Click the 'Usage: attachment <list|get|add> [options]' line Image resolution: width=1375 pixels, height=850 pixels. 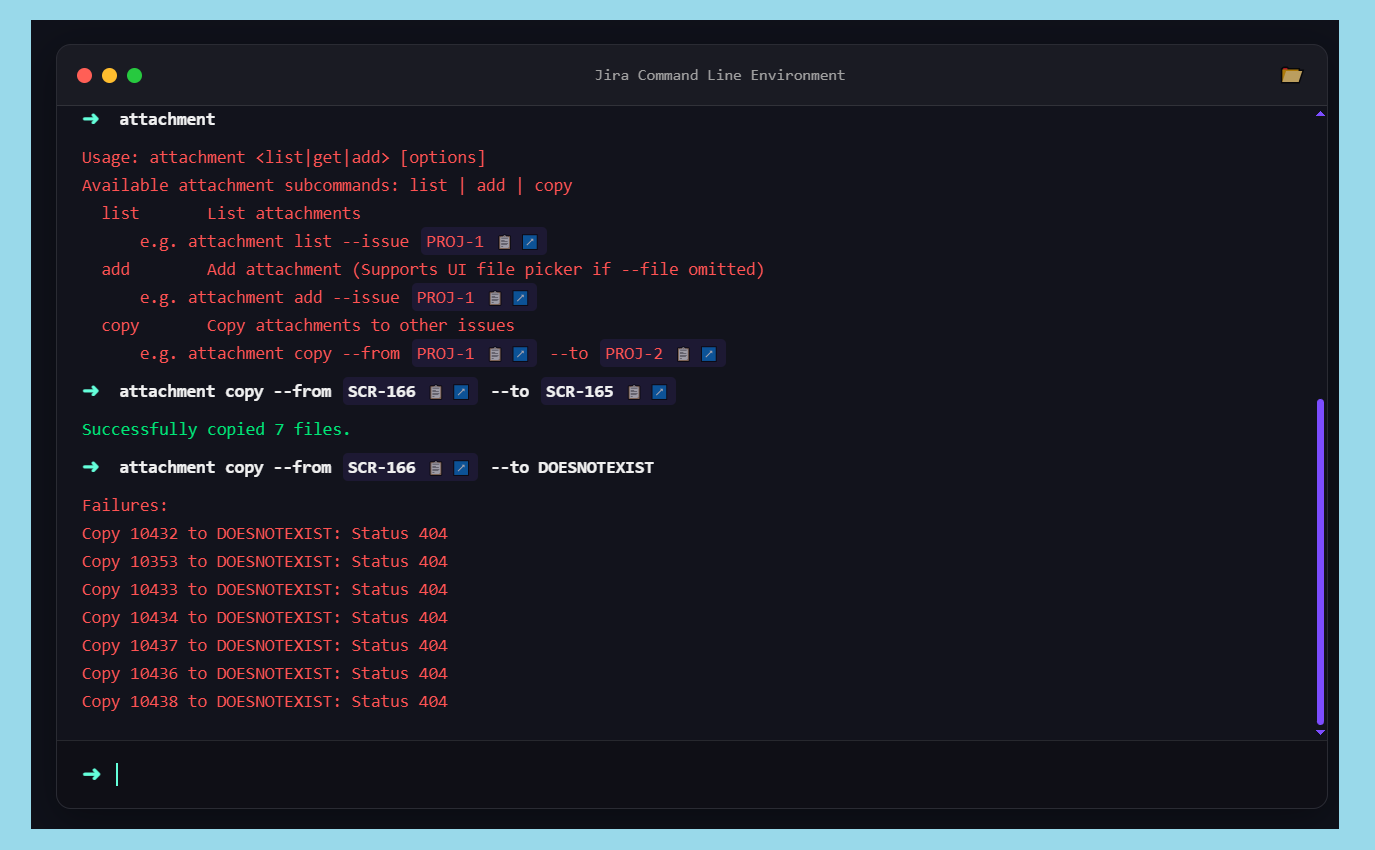pyautogui.click(x=284, y=158)
